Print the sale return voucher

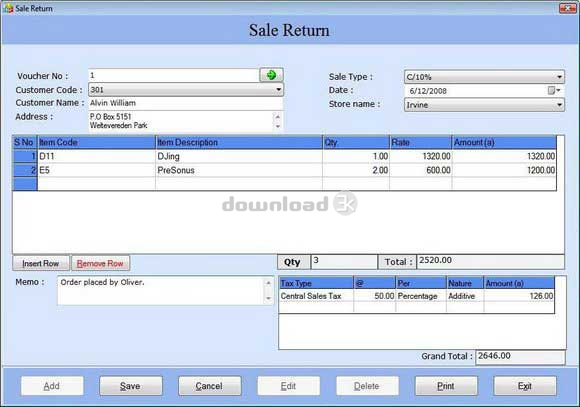pyautogui.click(x=446, y=386)
